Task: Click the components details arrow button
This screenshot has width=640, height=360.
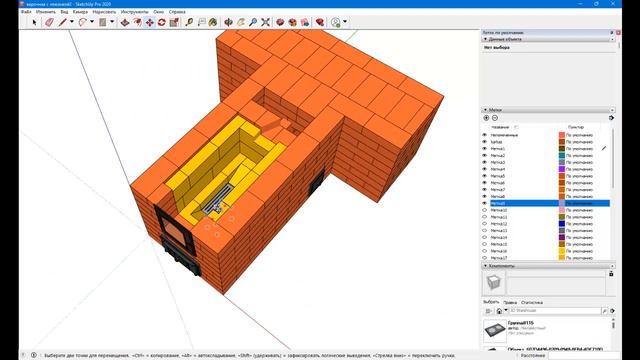Action: pyautogui.click(x=612, y=311)
